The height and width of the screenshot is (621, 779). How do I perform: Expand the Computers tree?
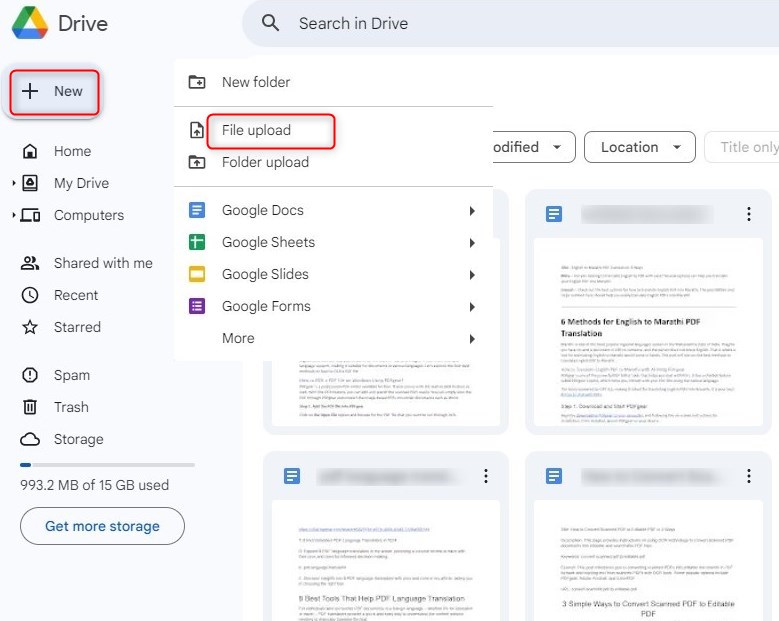point(14,215)
